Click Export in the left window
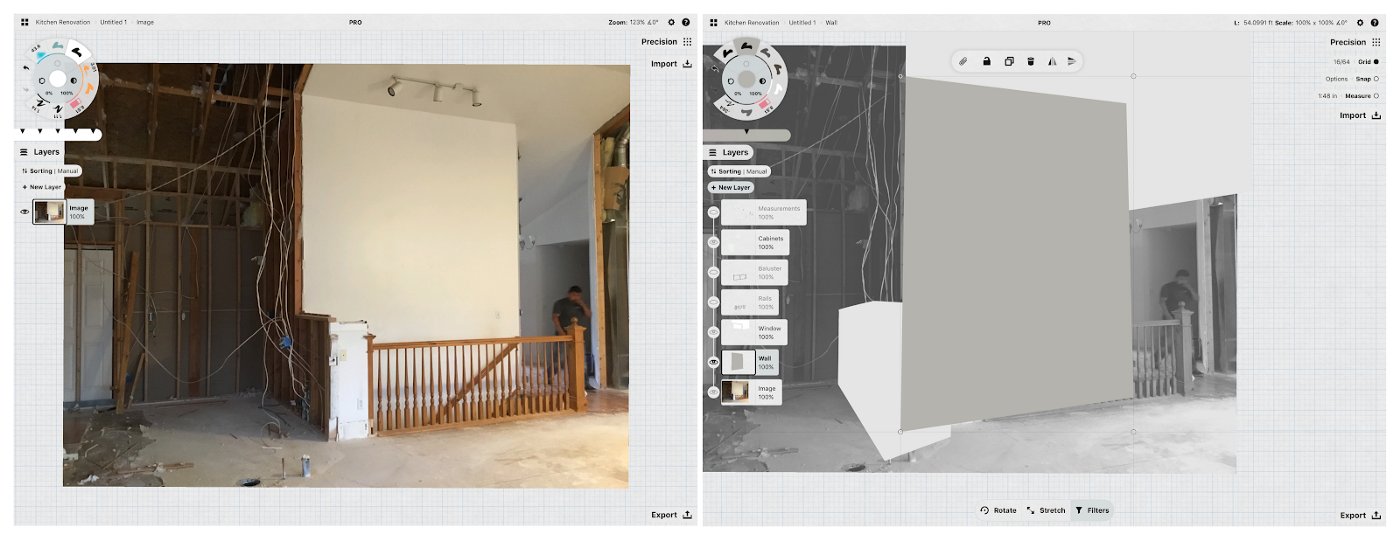 671,515
